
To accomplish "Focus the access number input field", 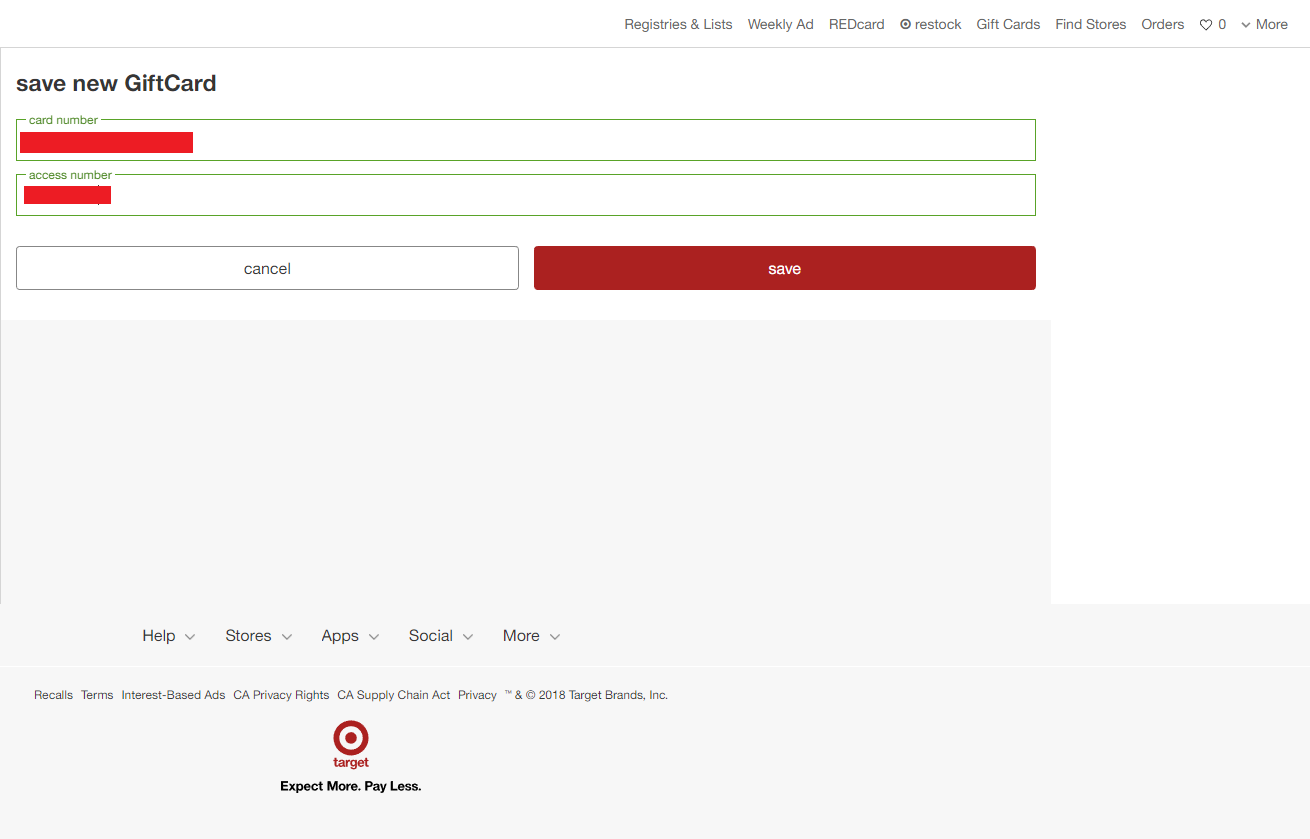I will click(600, 196).
